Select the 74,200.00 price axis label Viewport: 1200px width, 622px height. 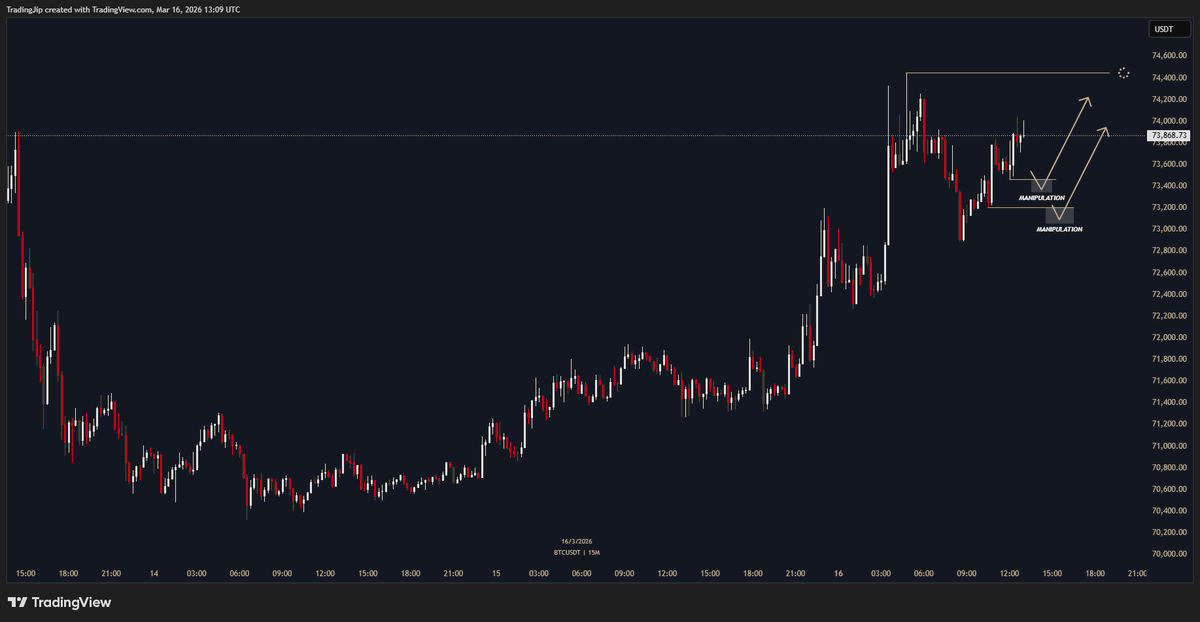point(1169,100)
